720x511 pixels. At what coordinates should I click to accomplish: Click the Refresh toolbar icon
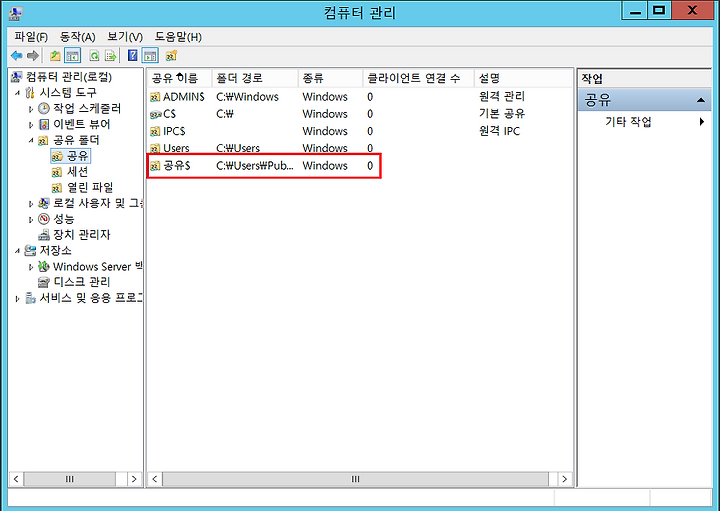[x=94, y=56]
